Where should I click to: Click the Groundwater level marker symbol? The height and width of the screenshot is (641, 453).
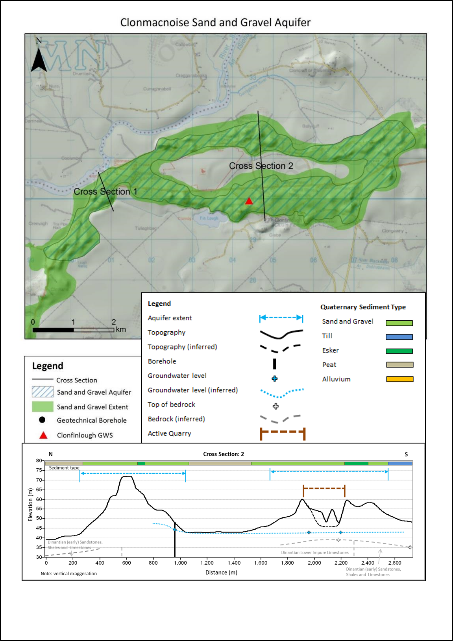pos(275,379)
